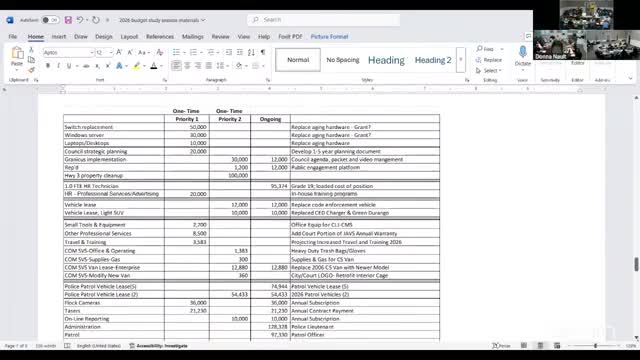The image size is (640, 360).
Task: Toggle left alignment button
Action: click(176, 66)
